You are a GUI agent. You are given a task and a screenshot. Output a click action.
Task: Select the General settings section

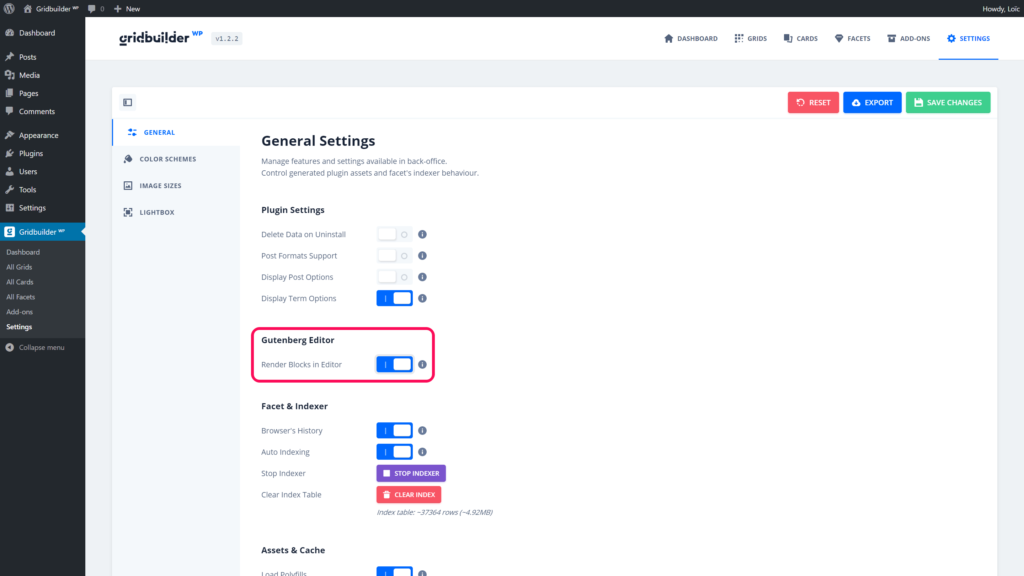176,133
